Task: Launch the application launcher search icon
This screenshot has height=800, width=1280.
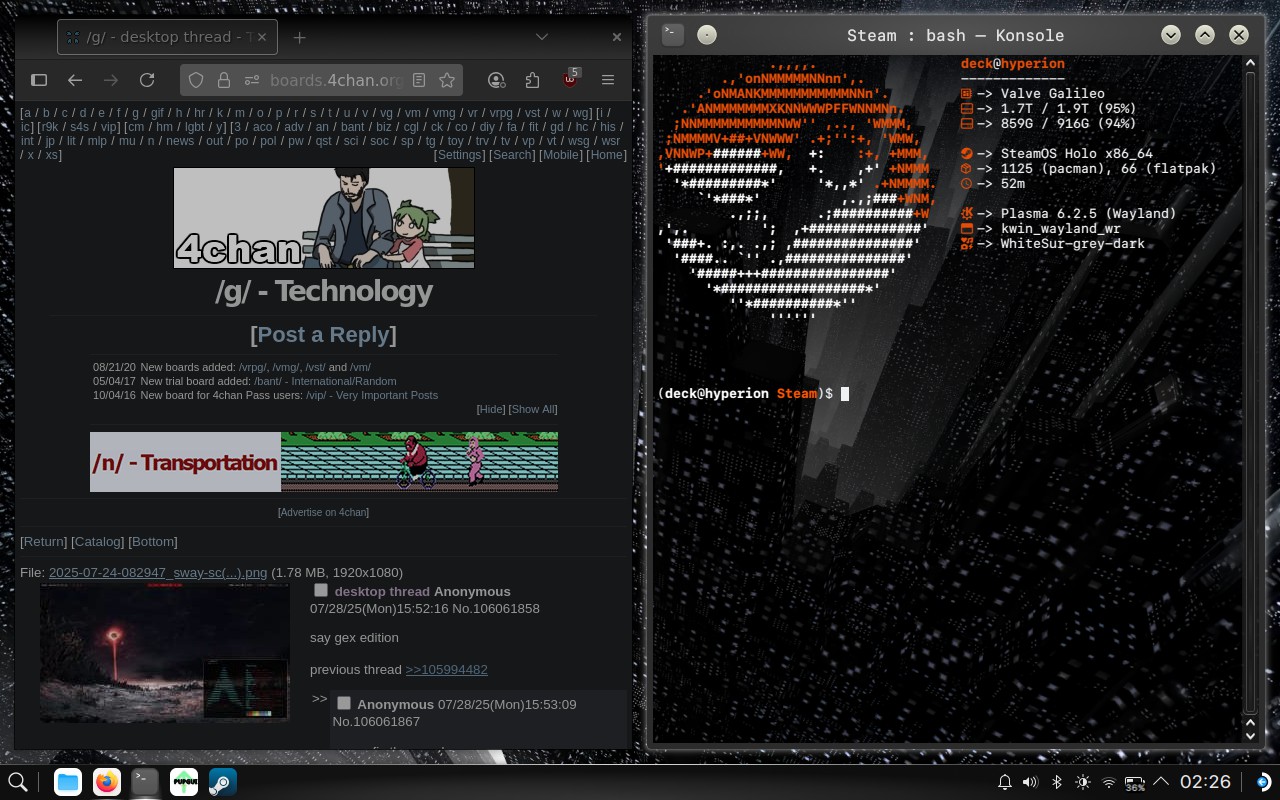Action: coord(18,782)
